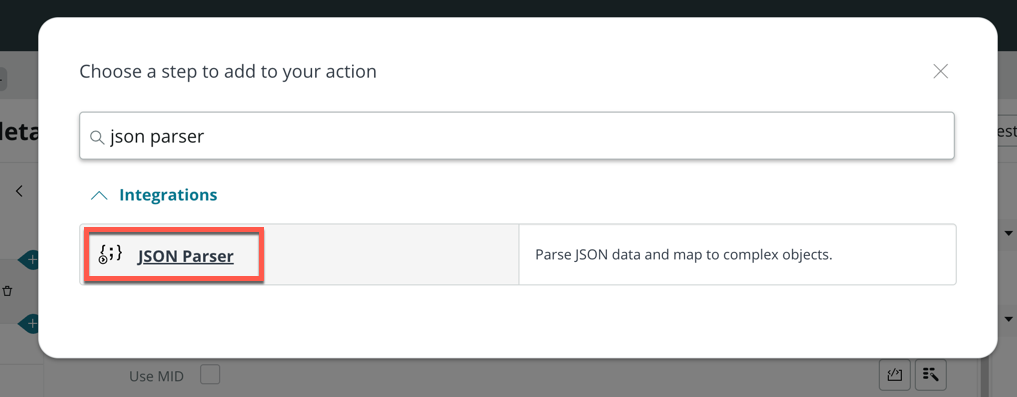The width and height of the screenshot is (1017, 397).
Task: Open the upper dropdown arrow at right edge
Action: (x=1009, y=233)
